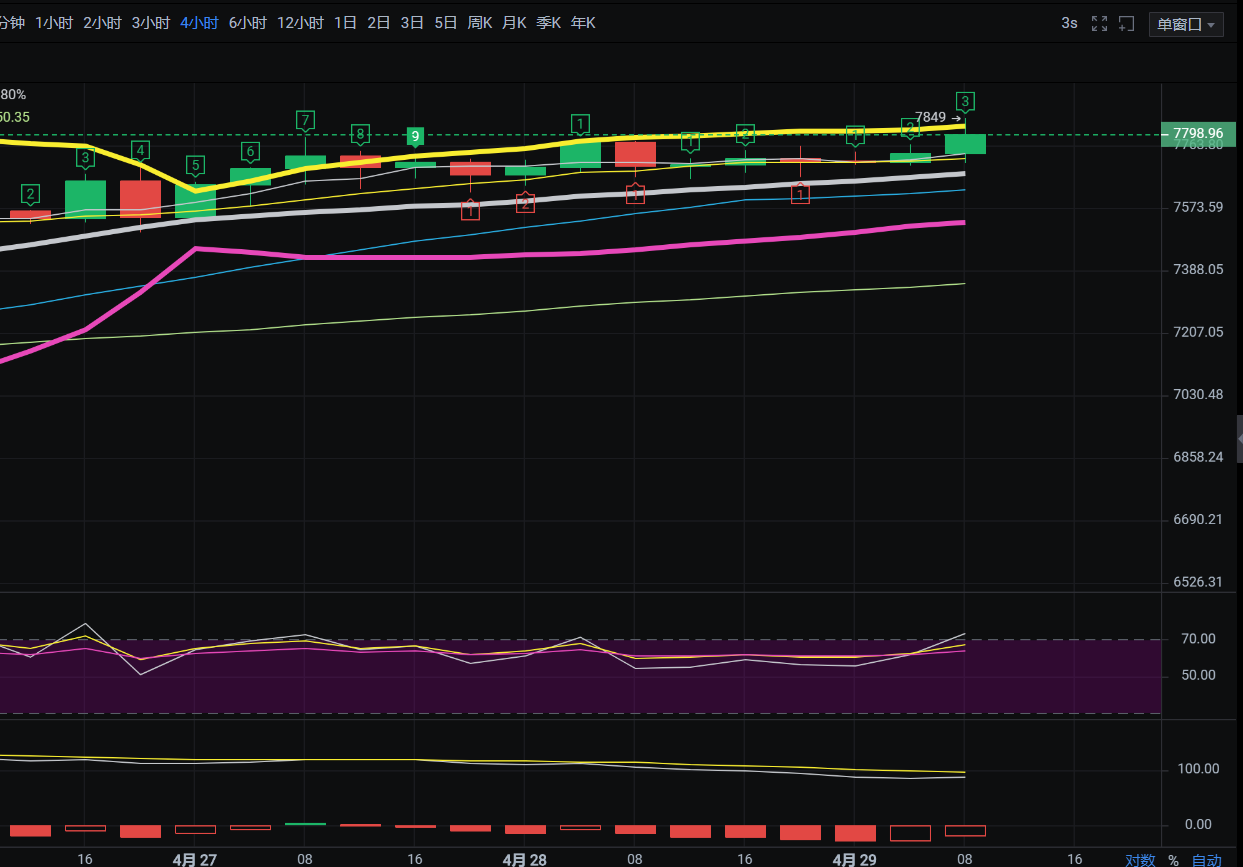1243x867 pixels.
Task: Switch to the 1小时 hourly chart
Action: [x=54, y=22]
